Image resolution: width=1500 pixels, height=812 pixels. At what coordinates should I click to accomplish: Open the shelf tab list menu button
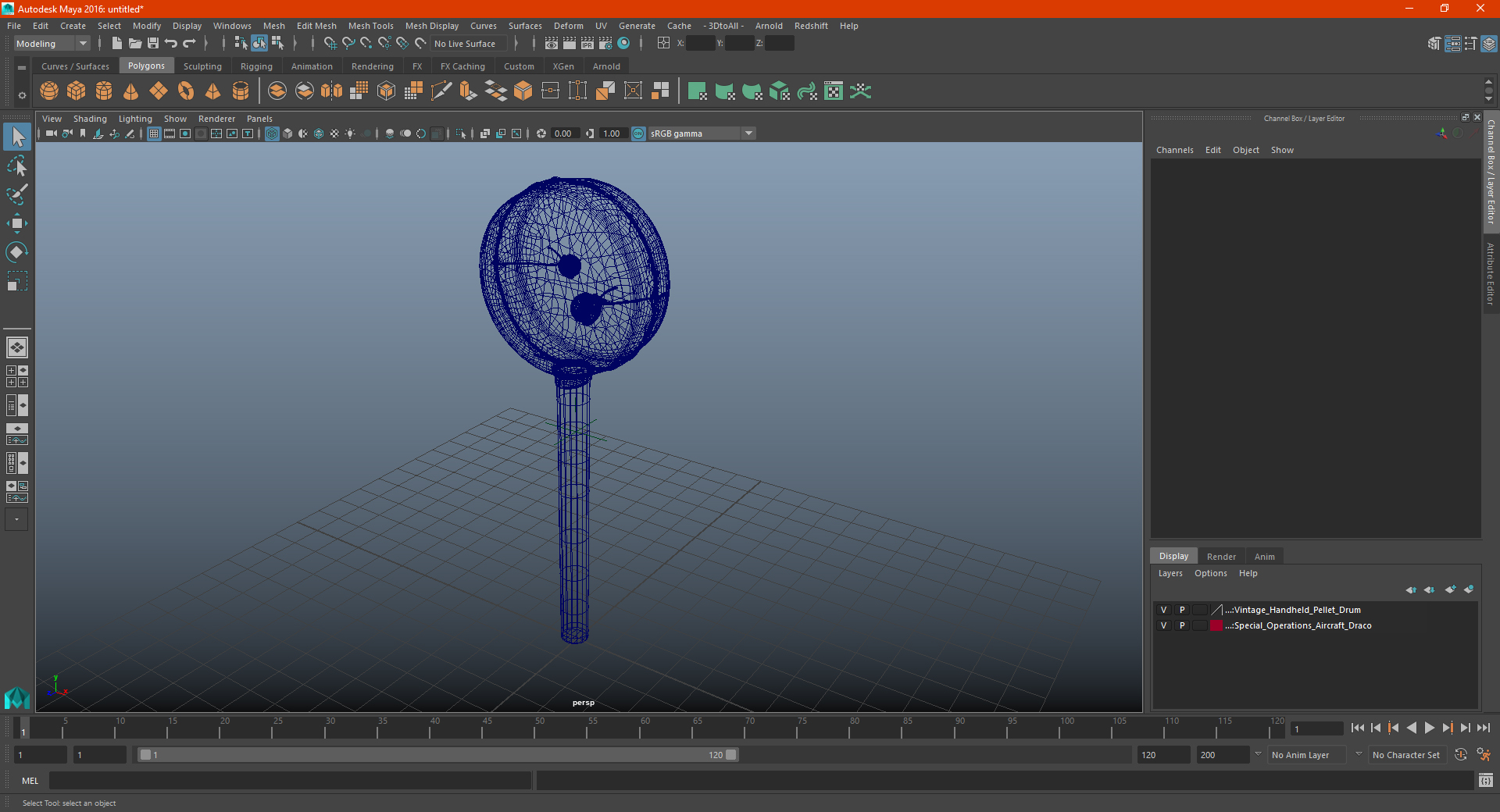pos(22,68)
